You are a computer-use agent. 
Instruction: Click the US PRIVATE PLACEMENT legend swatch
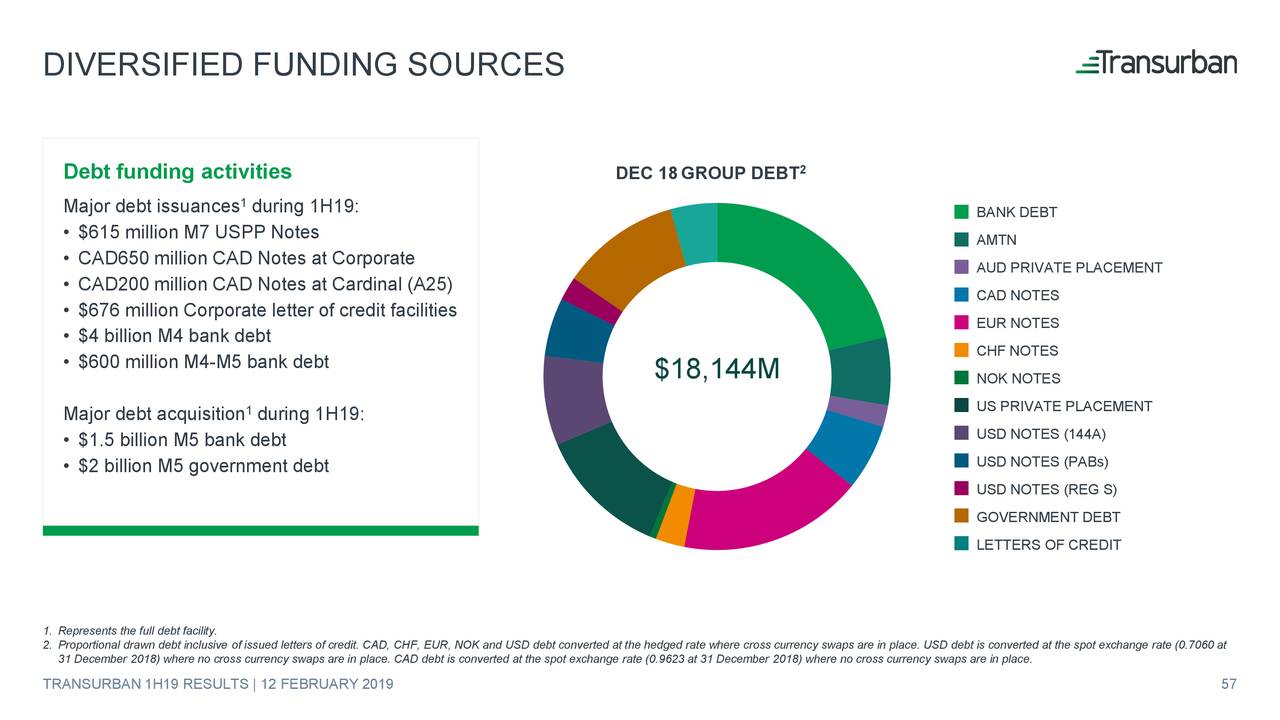click(x=961, y=406)
